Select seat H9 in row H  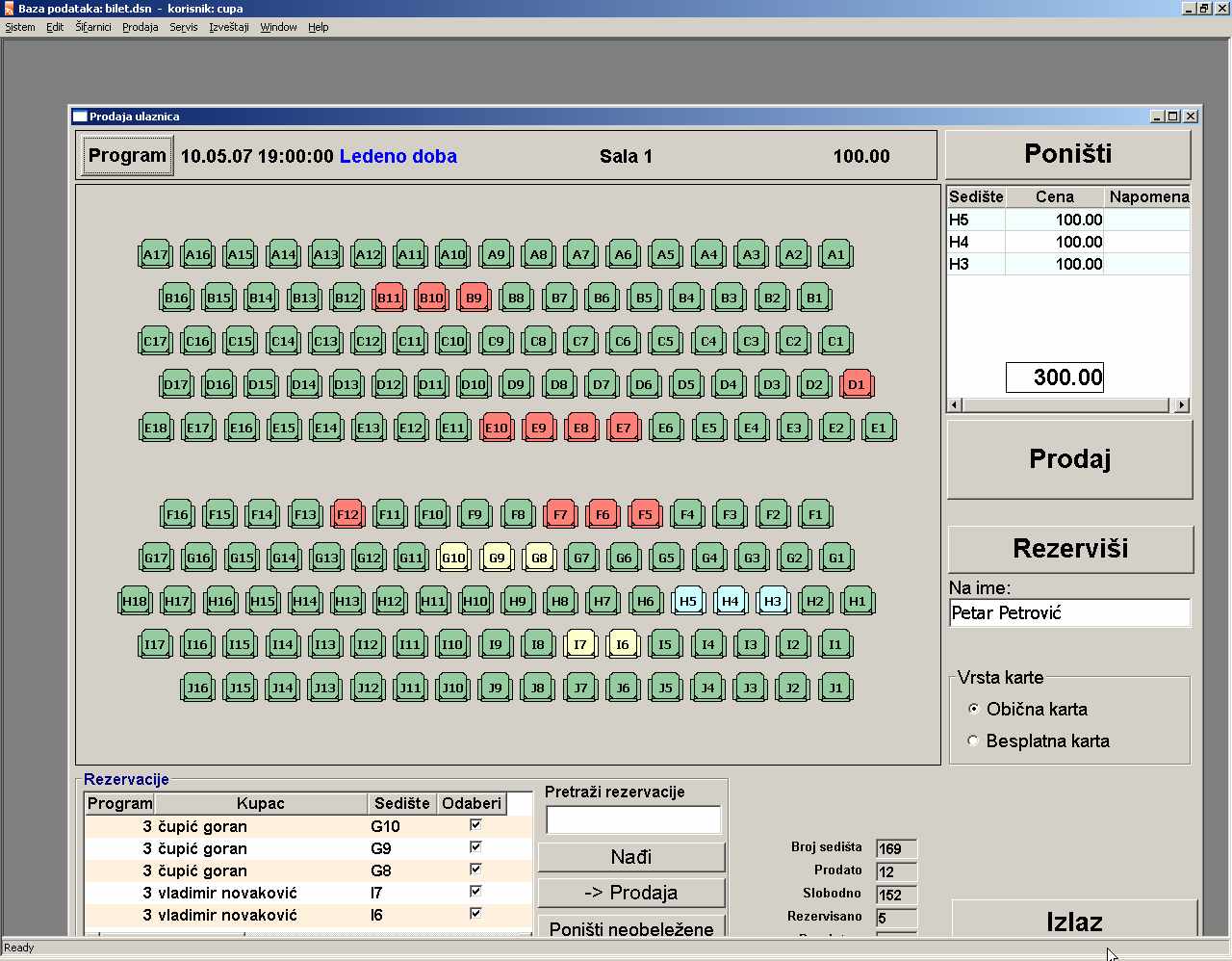pyautogui.click(x=518, y=602)
